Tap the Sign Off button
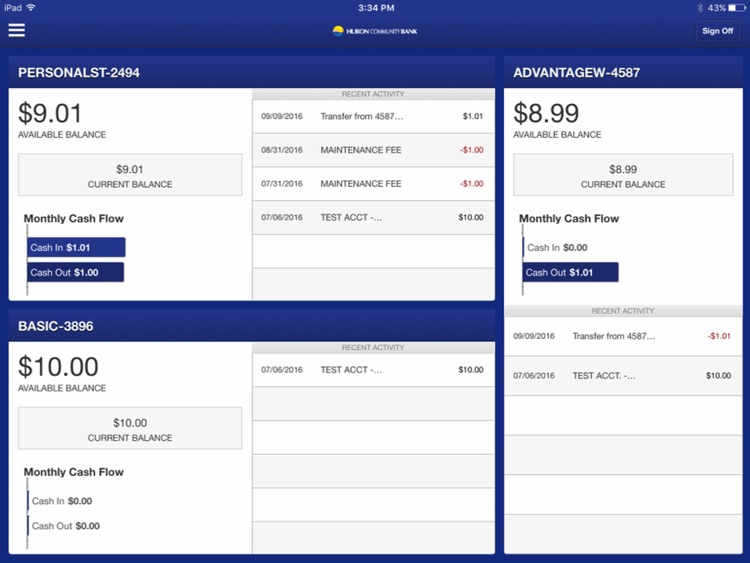 click(717, 31)
